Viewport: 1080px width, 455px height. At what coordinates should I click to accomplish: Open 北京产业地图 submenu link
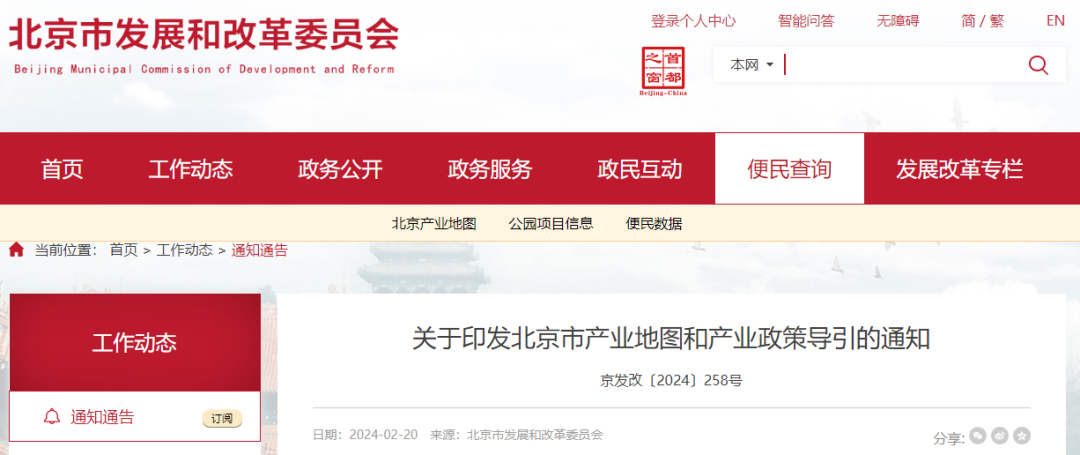(x=434, y=224)
